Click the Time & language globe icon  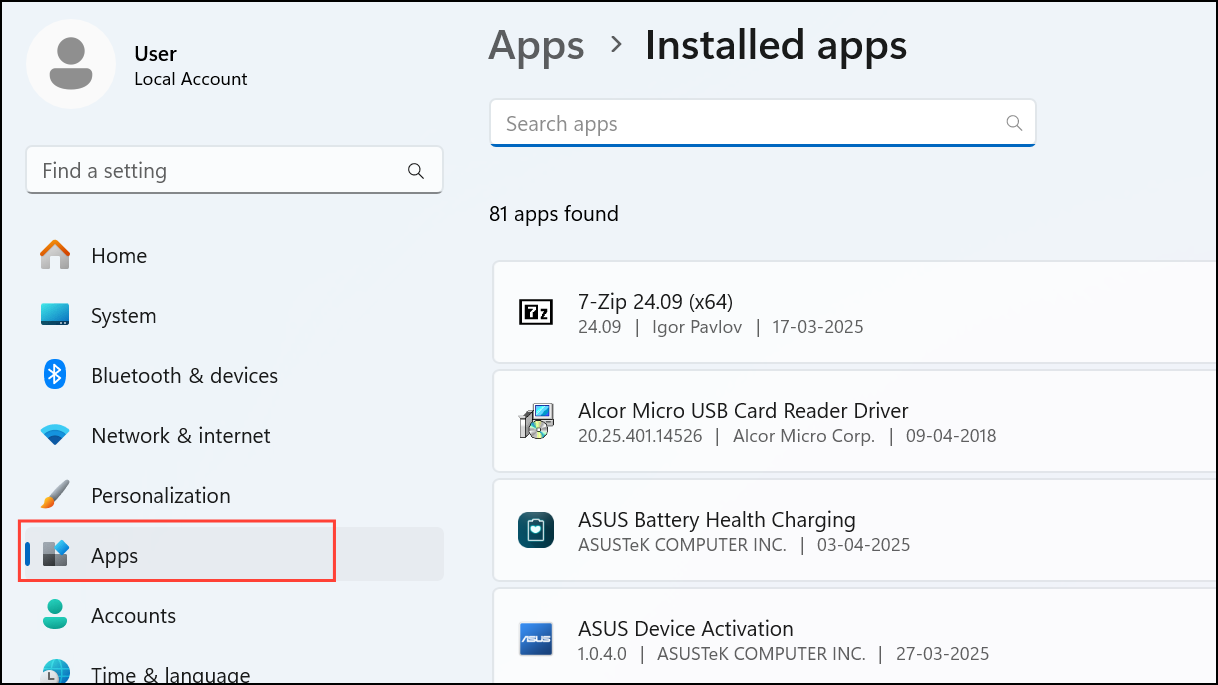pos(55,672)
